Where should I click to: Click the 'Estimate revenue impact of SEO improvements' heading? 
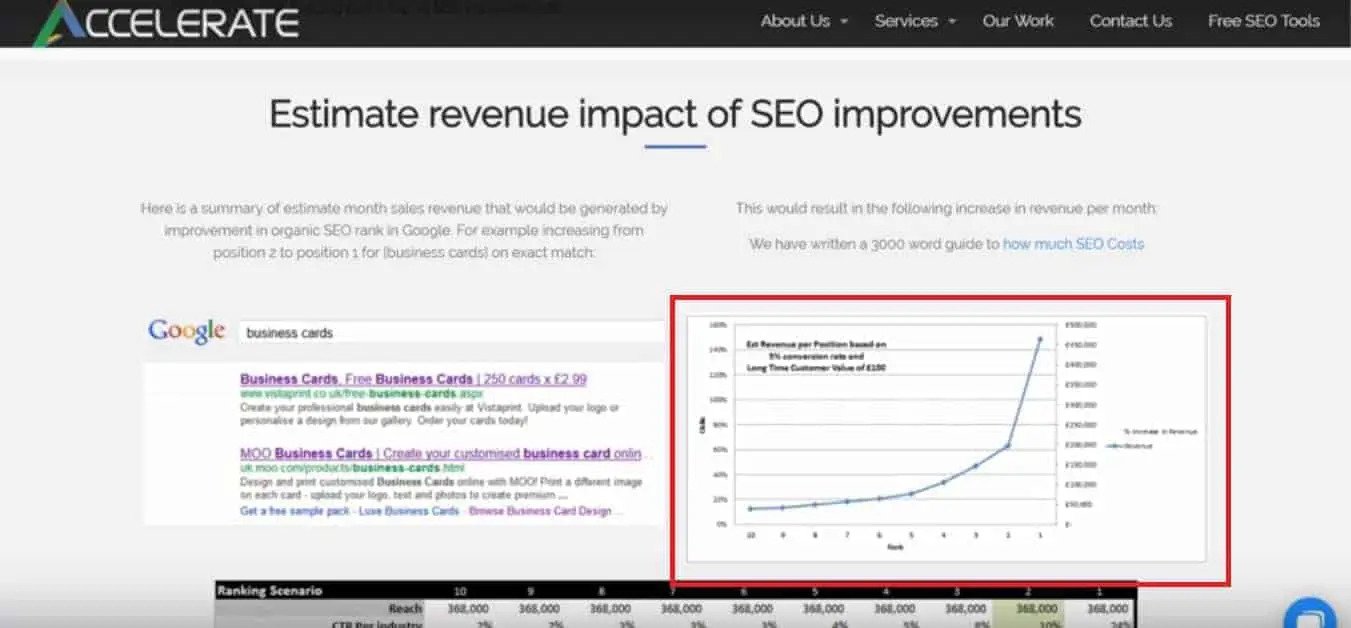pos(675,114)
